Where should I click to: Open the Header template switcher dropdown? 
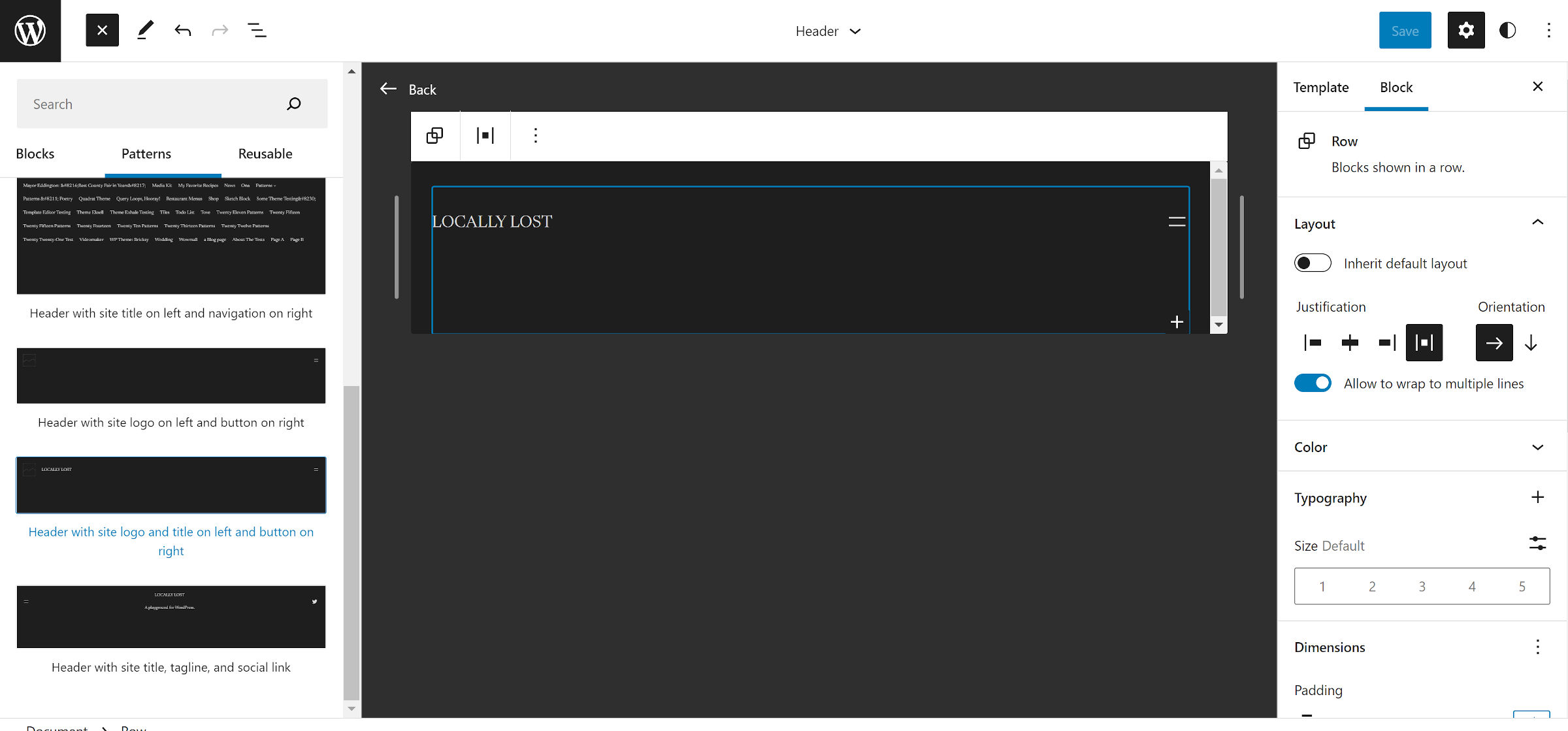(828, 31)
